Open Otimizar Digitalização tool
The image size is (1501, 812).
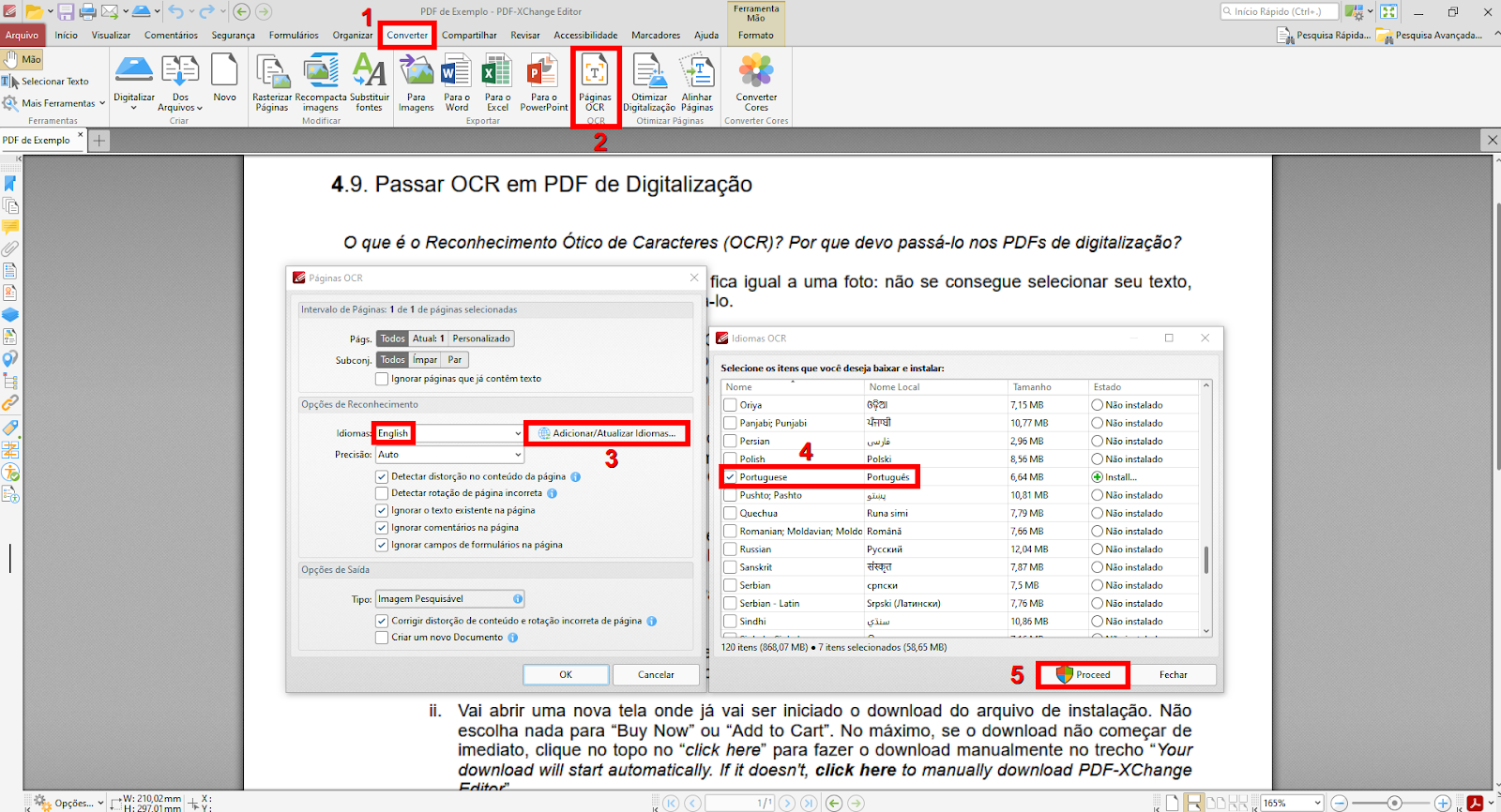(649, 83)
